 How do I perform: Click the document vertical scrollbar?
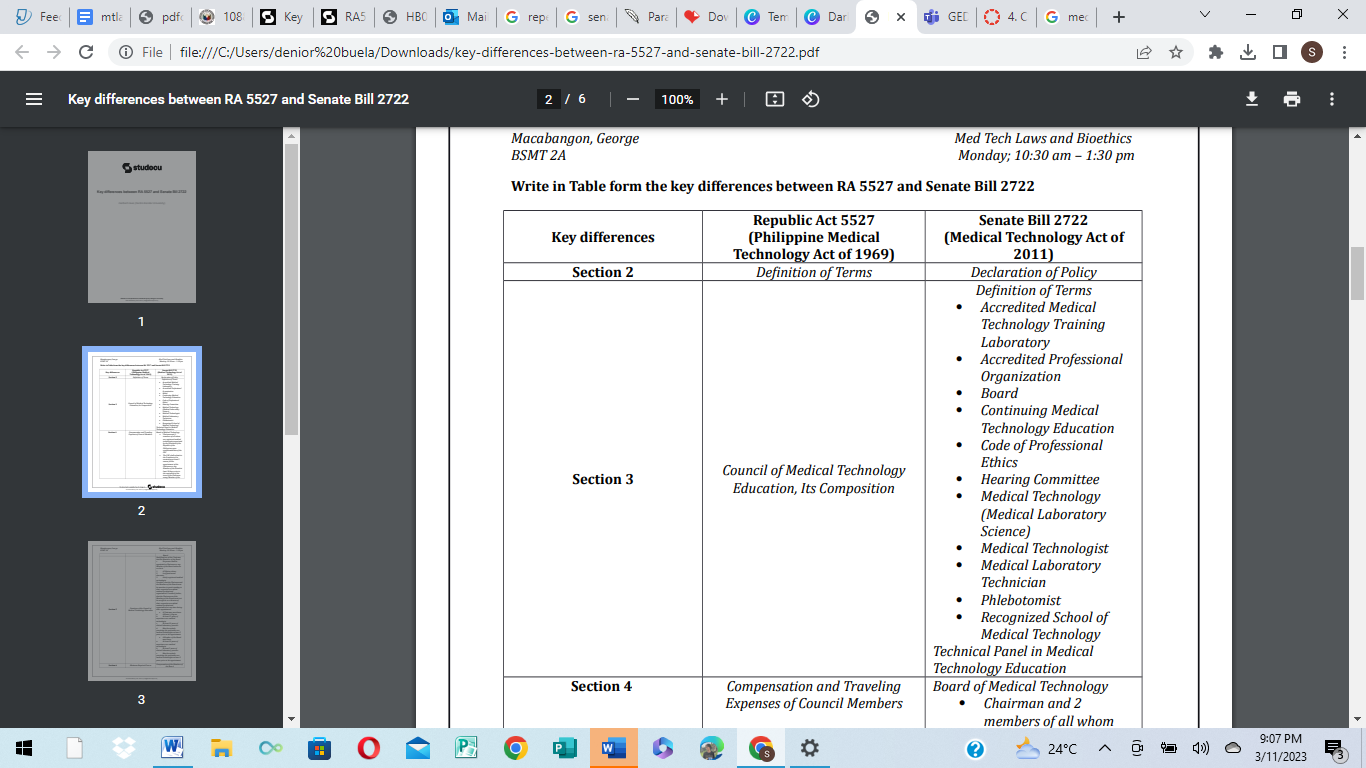[x=1357, y=273]
